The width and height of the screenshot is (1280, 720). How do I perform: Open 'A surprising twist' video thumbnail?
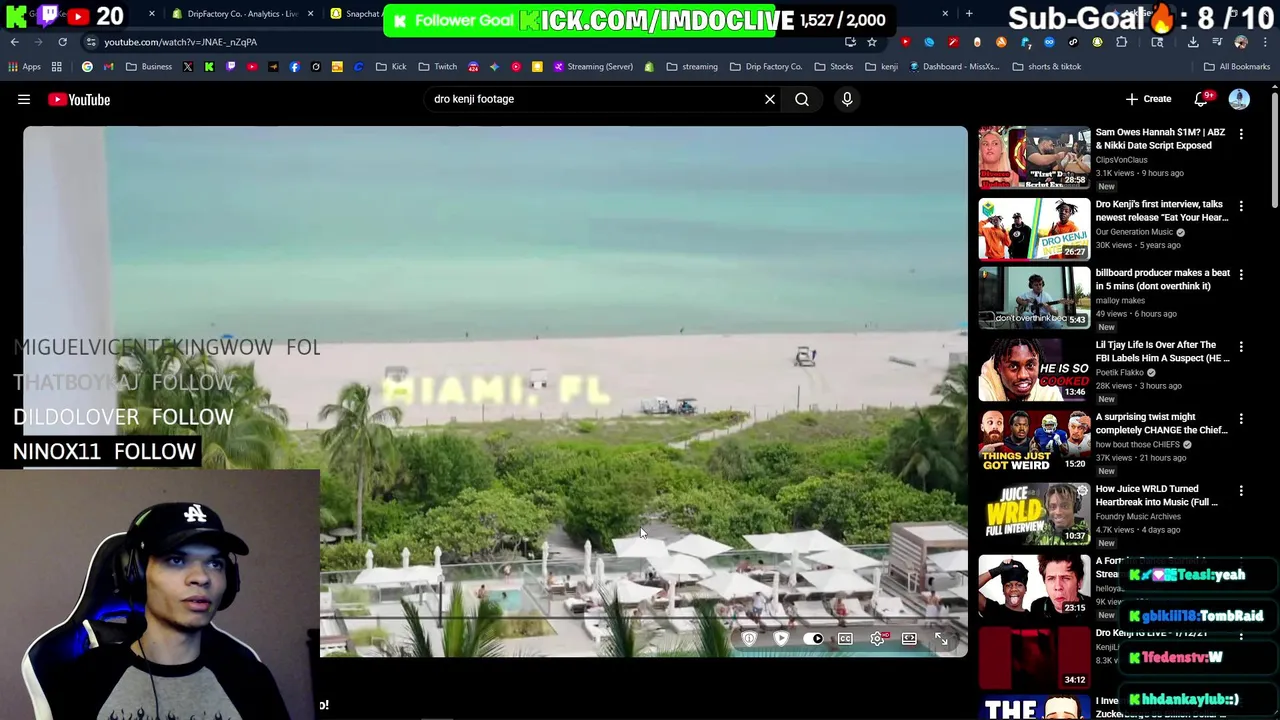(1034, 442)
